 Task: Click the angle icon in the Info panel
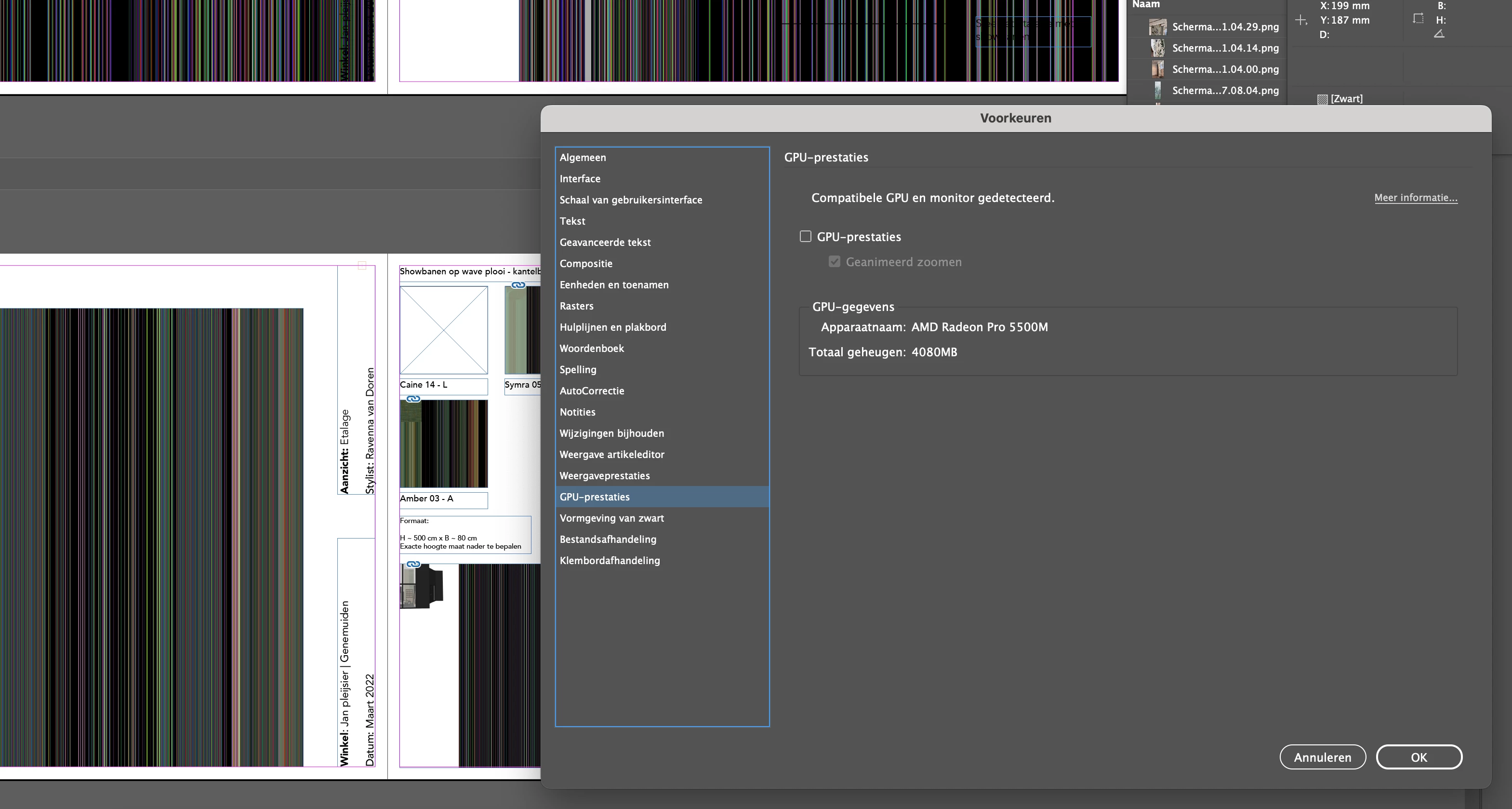[1439, 34]
